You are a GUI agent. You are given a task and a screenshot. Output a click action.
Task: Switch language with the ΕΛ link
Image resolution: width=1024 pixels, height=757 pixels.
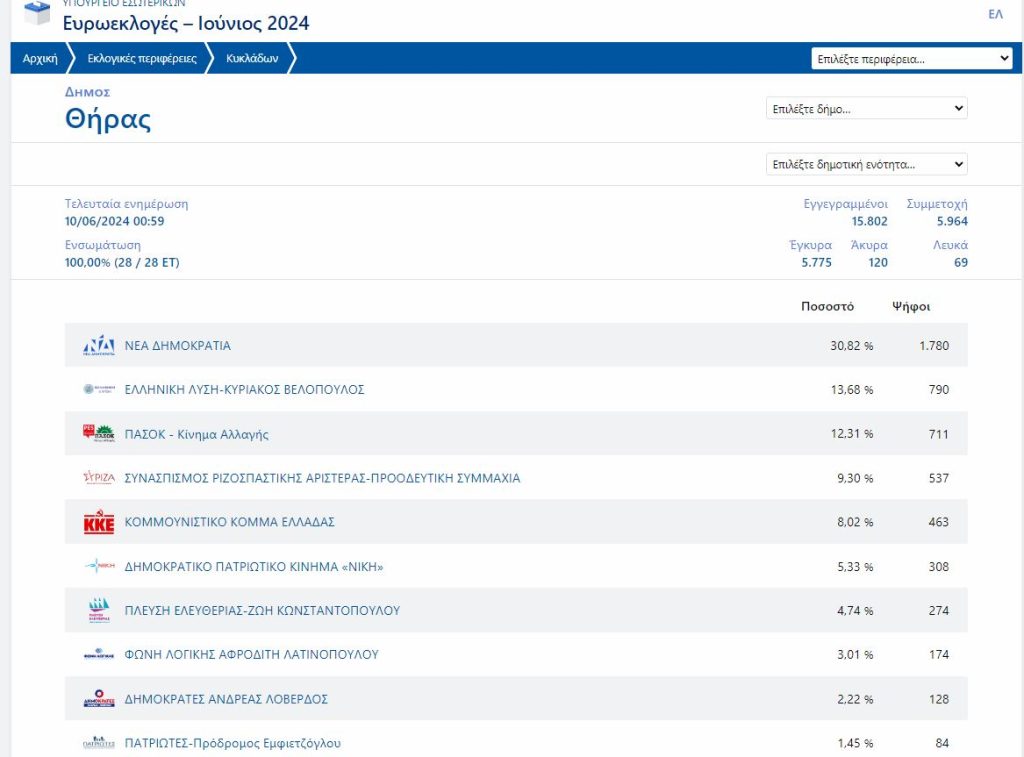(x=995, y=14)
